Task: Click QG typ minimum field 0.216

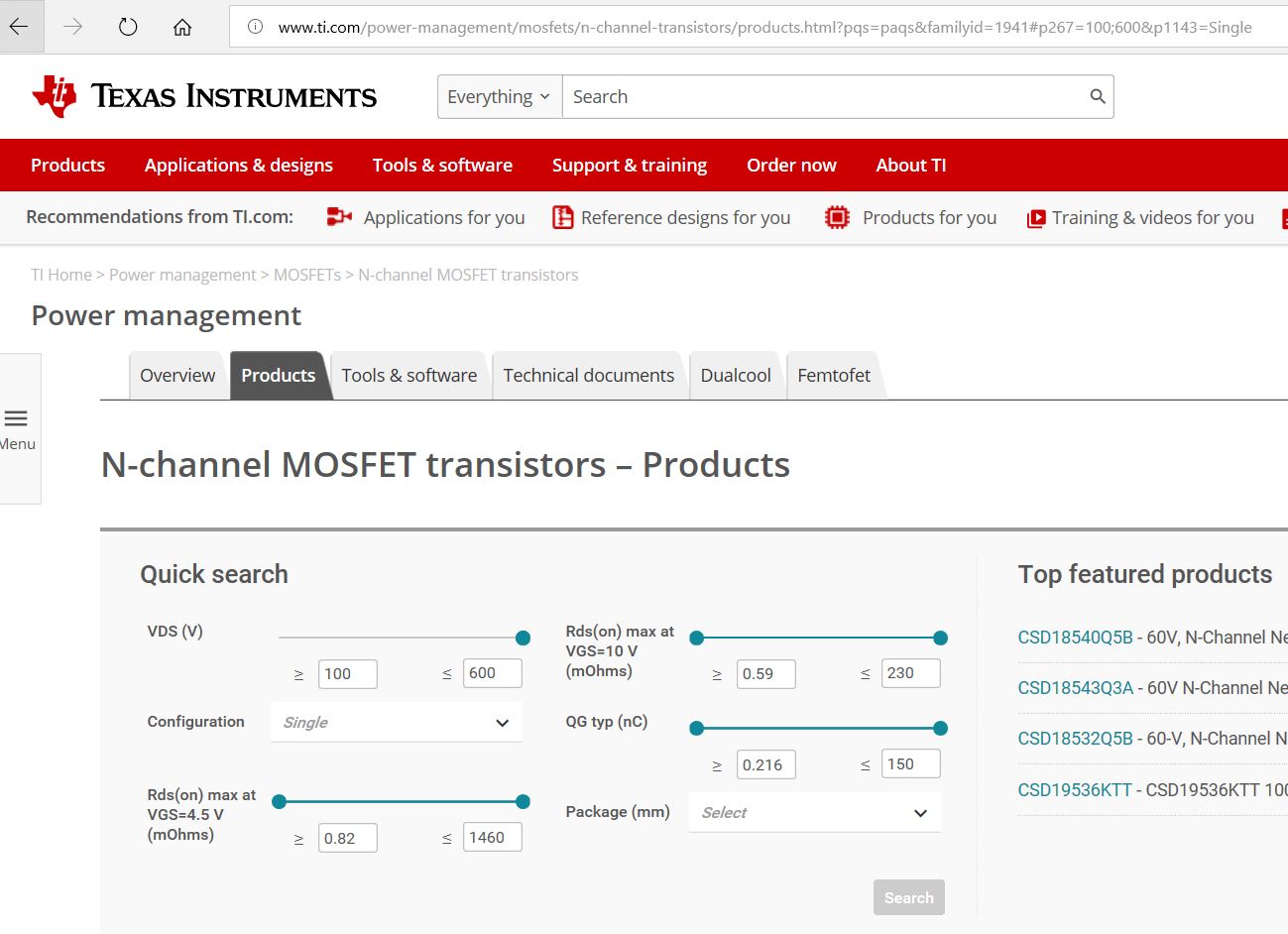Action: coord(766,765)
